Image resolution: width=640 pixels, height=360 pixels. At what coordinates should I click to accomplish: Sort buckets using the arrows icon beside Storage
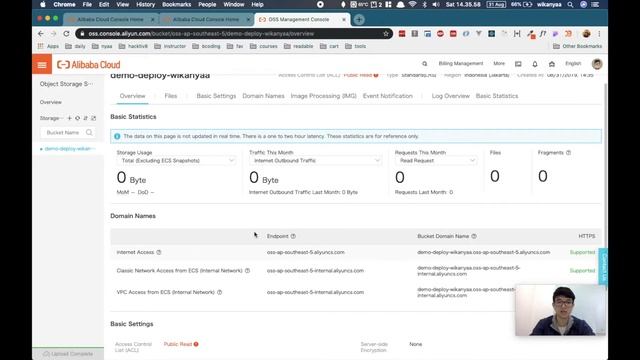coord(85,118)
